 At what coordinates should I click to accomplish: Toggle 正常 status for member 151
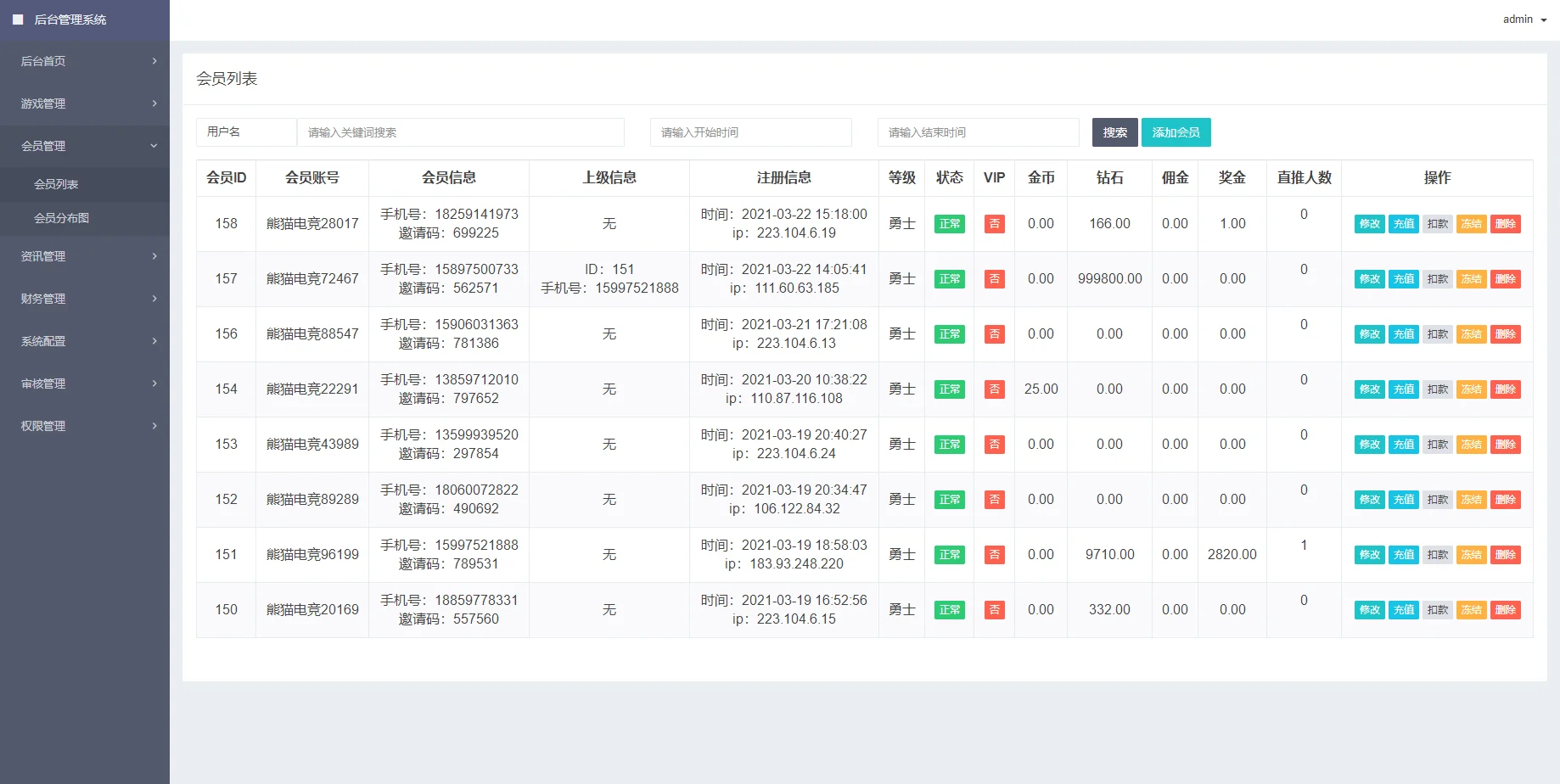pos(949,554)
